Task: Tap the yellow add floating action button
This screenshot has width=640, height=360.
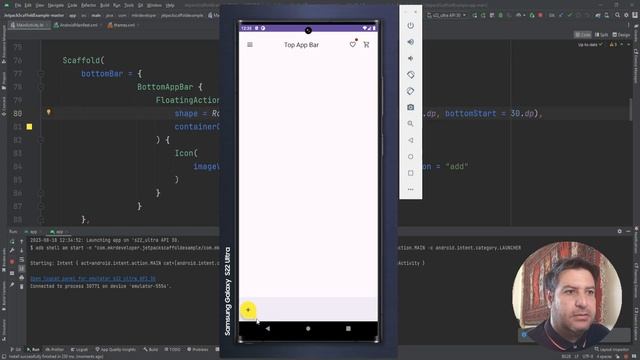Action: pos(248,310)
